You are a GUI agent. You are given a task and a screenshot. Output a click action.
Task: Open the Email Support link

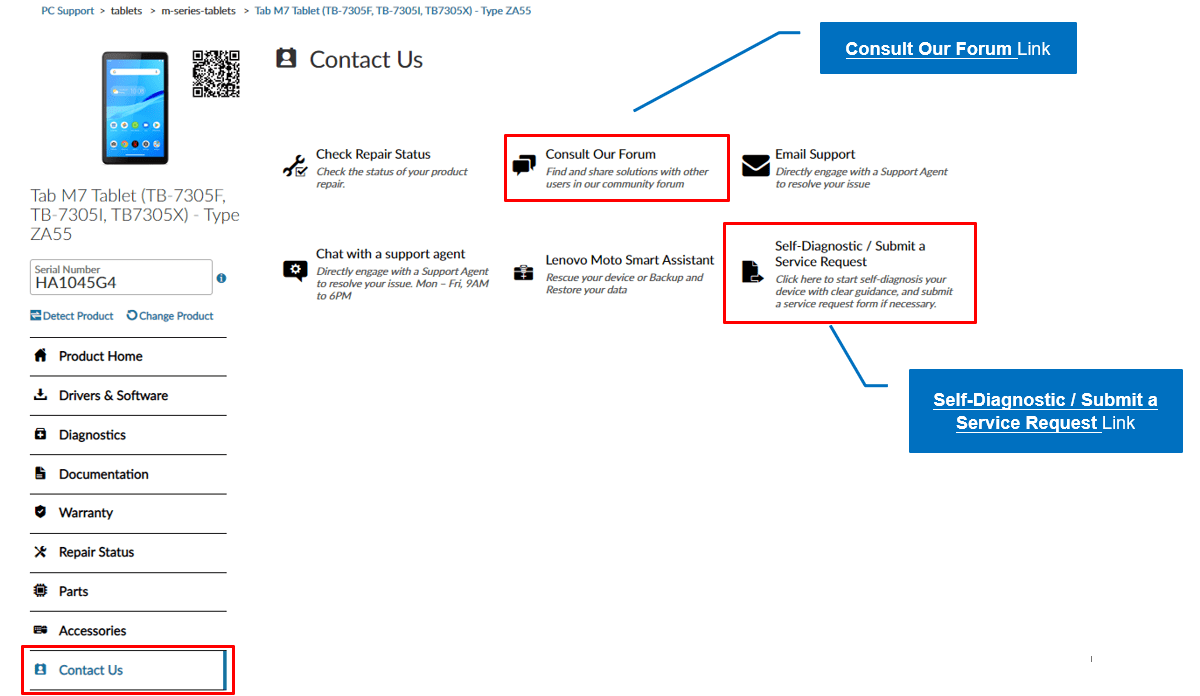click(x=815, y=154)
